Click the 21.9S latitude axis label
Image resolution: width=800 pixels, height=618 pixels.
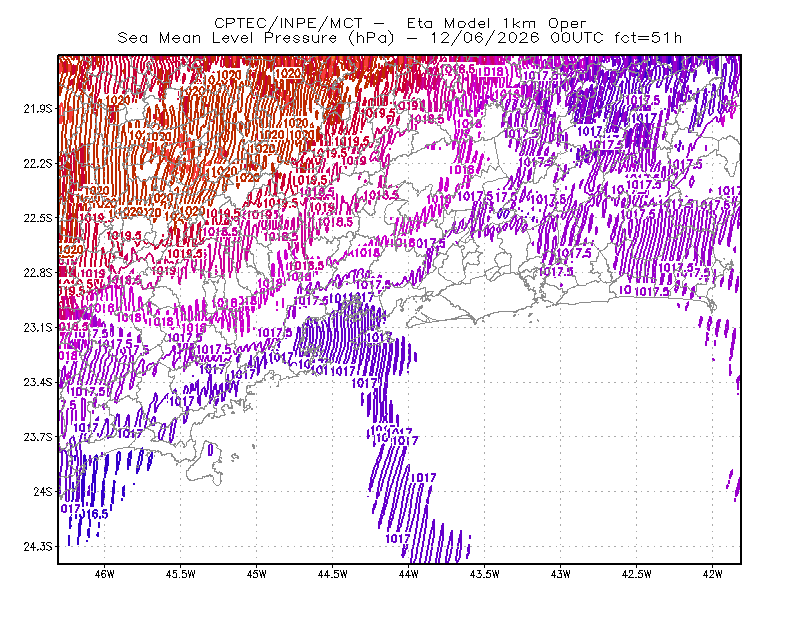click(x=38, y=109)
